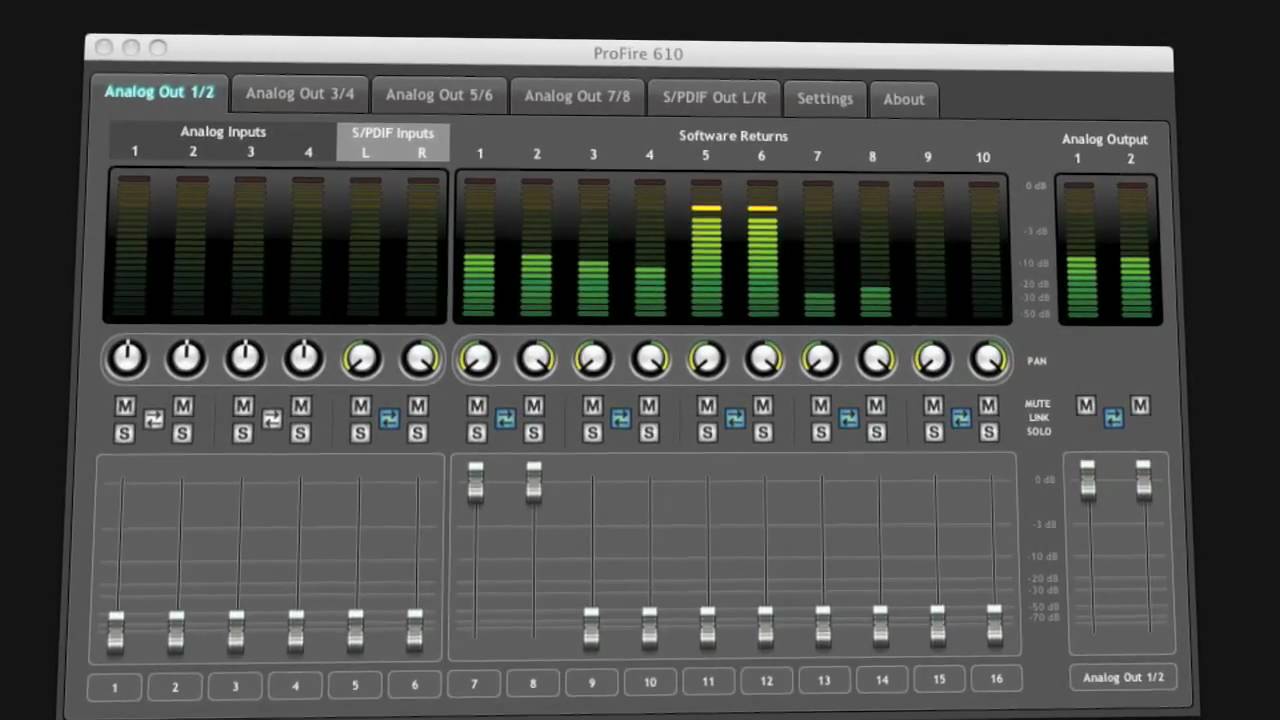This screenshot has height=720, width=1280.
Task: Click pan knob for Software Return 2
Action: coord(536,359)
